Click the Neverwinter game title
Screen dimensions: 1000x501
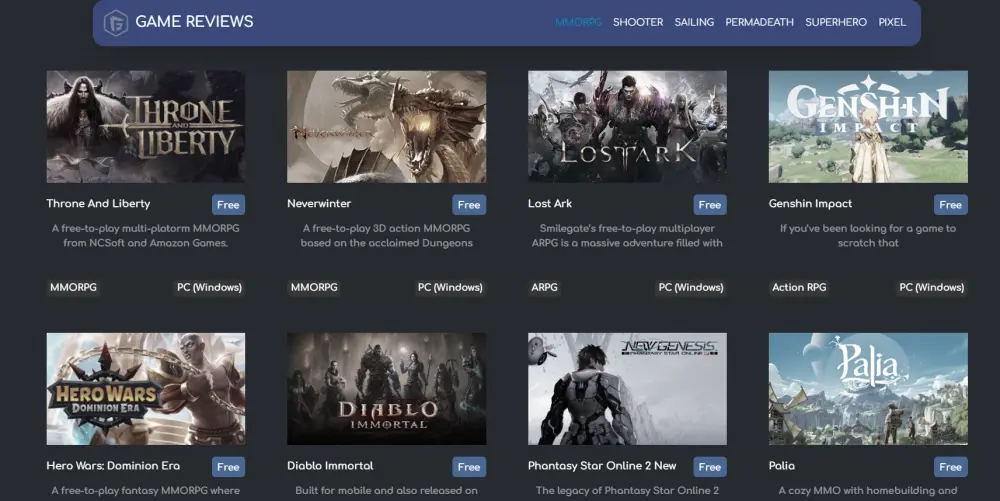(319, 204)
